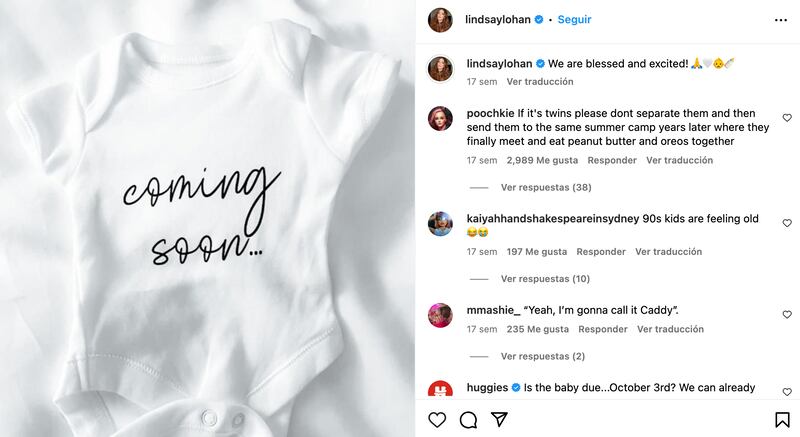This screenshot has width=800, height=437.
Task: Like mmashie_'s comment with the heart
Action: 787,314
